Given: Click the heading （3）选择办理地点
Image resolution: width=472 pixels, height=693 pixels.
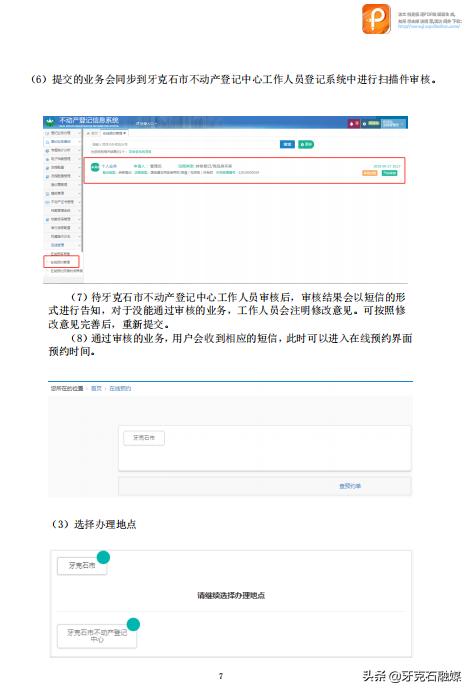Looking at the screenshot, I should coord(92,524).
